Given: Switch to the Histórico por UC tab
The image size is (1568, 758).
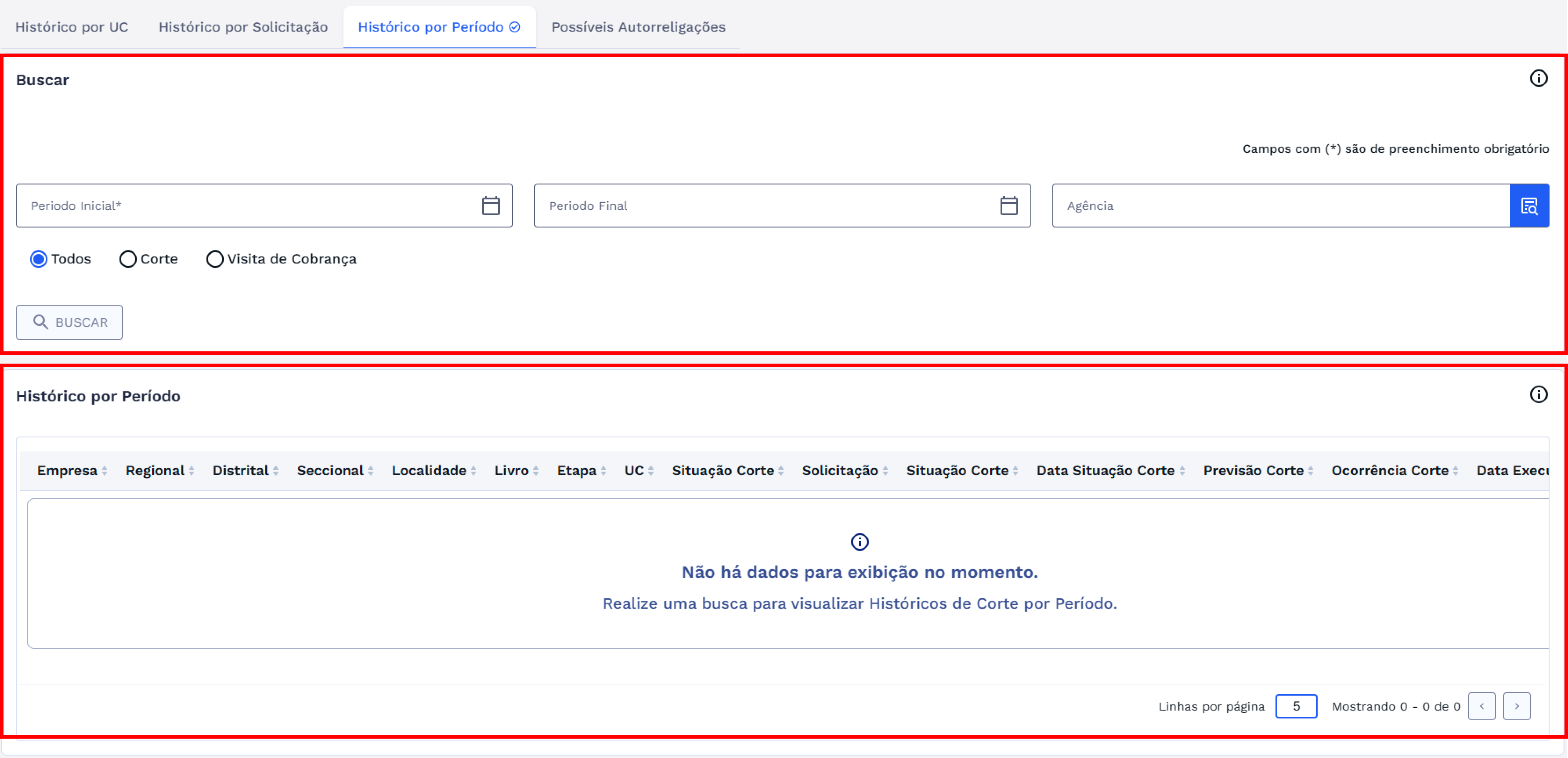Looking at the screenshot, I should point(72,27).
